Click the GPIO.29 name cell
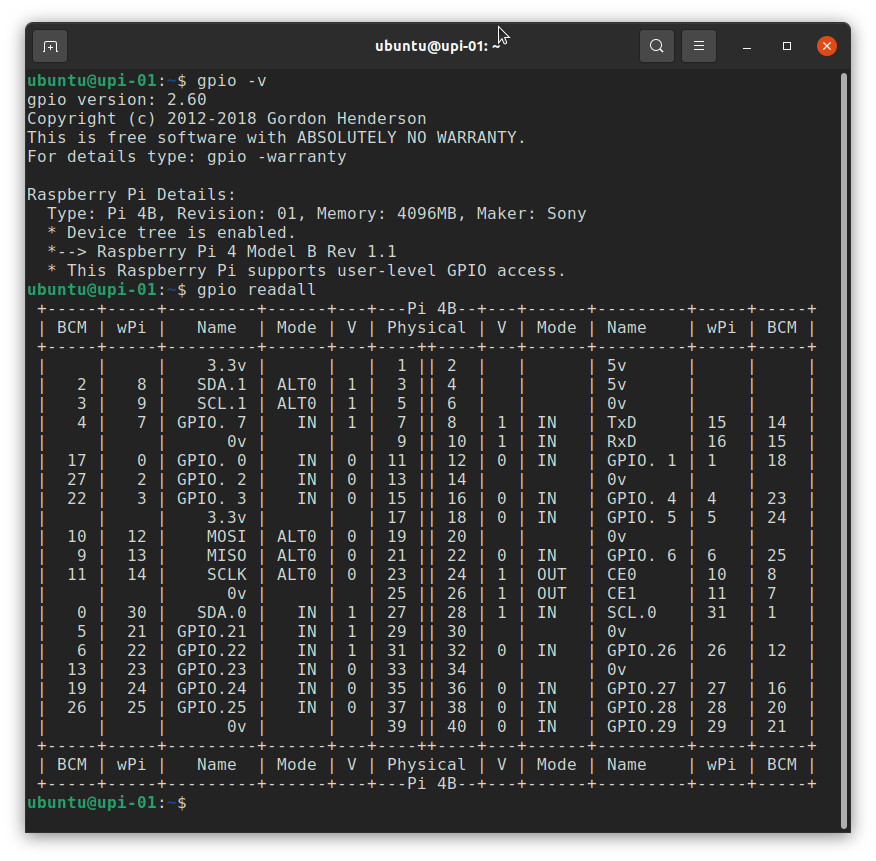The image size is (876, 861). (641, 727)
